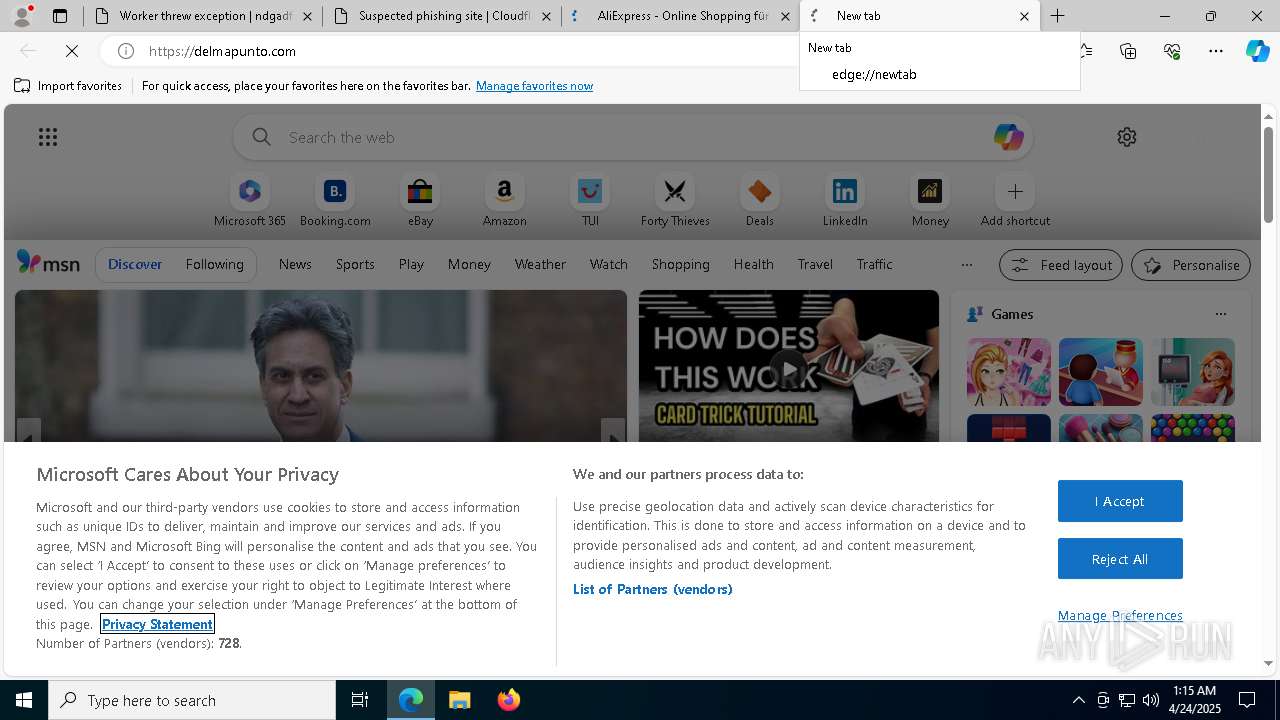Open the MSN app launcher grid
The height and width of the screenshot is (720, 1280).
point(48,137)
